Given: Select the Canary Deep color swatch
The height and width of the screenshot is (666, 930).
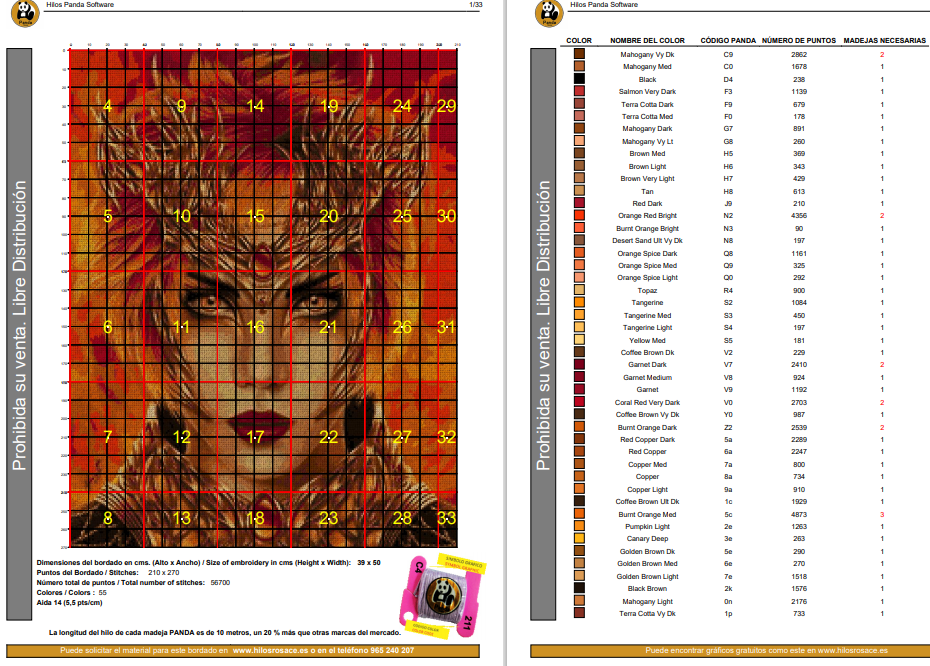Looking at the screenshot, I should click(x=579, y=538).
